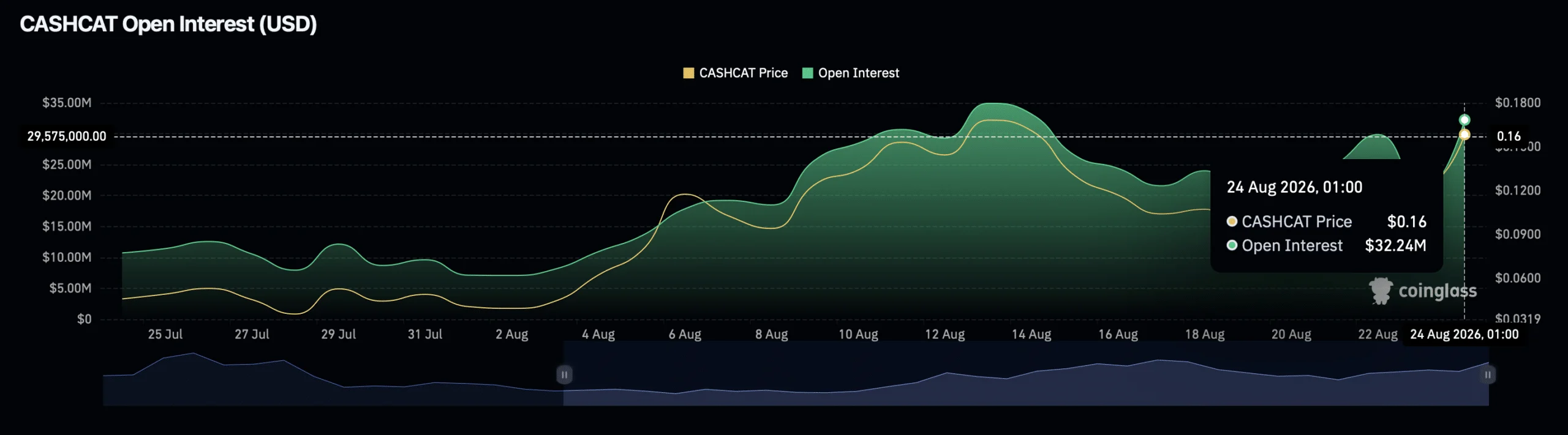Click the $20.00M y-axis label
The height and width of the screenshot is (435, 1568).
tap(67, 195)
